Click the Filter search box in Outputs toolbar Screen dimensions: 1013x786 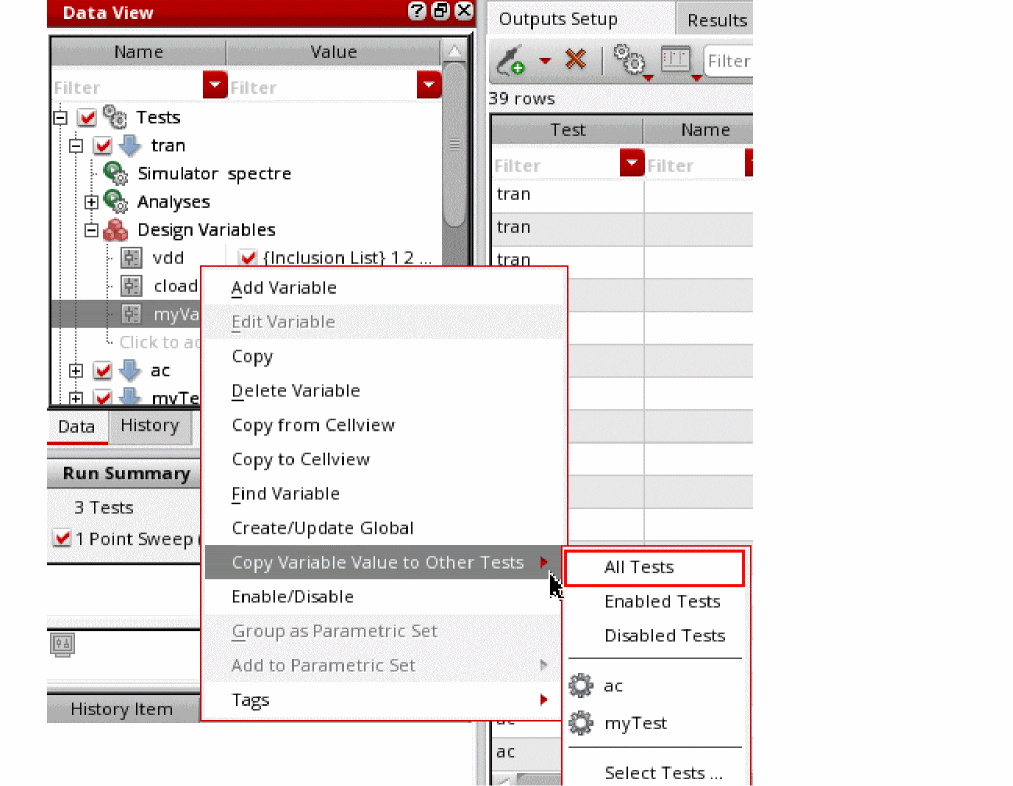coord(728,61)
